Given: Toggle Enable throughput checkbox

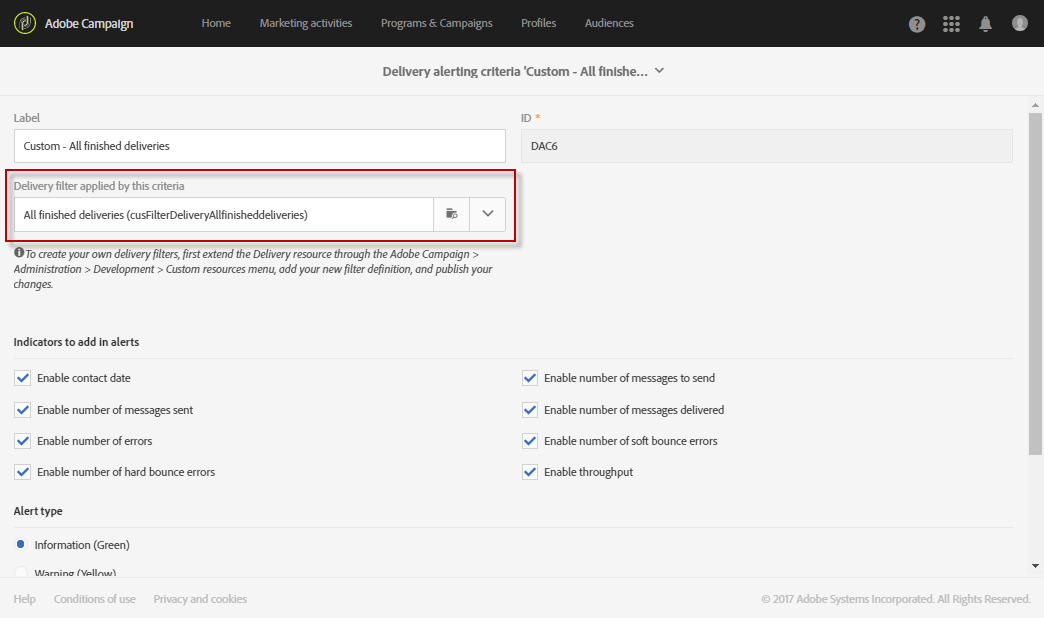Looking at the screenshot, I should [x=530, y=472].
